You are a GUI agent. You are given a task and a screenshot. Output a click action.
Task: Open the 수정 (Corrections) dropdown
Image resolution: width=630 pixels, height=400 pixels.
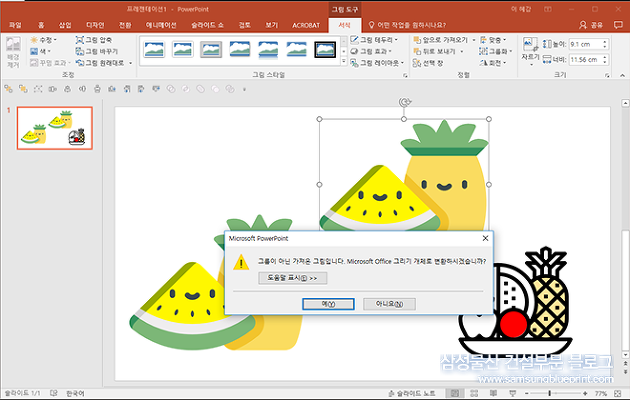(x=43, y=40)
